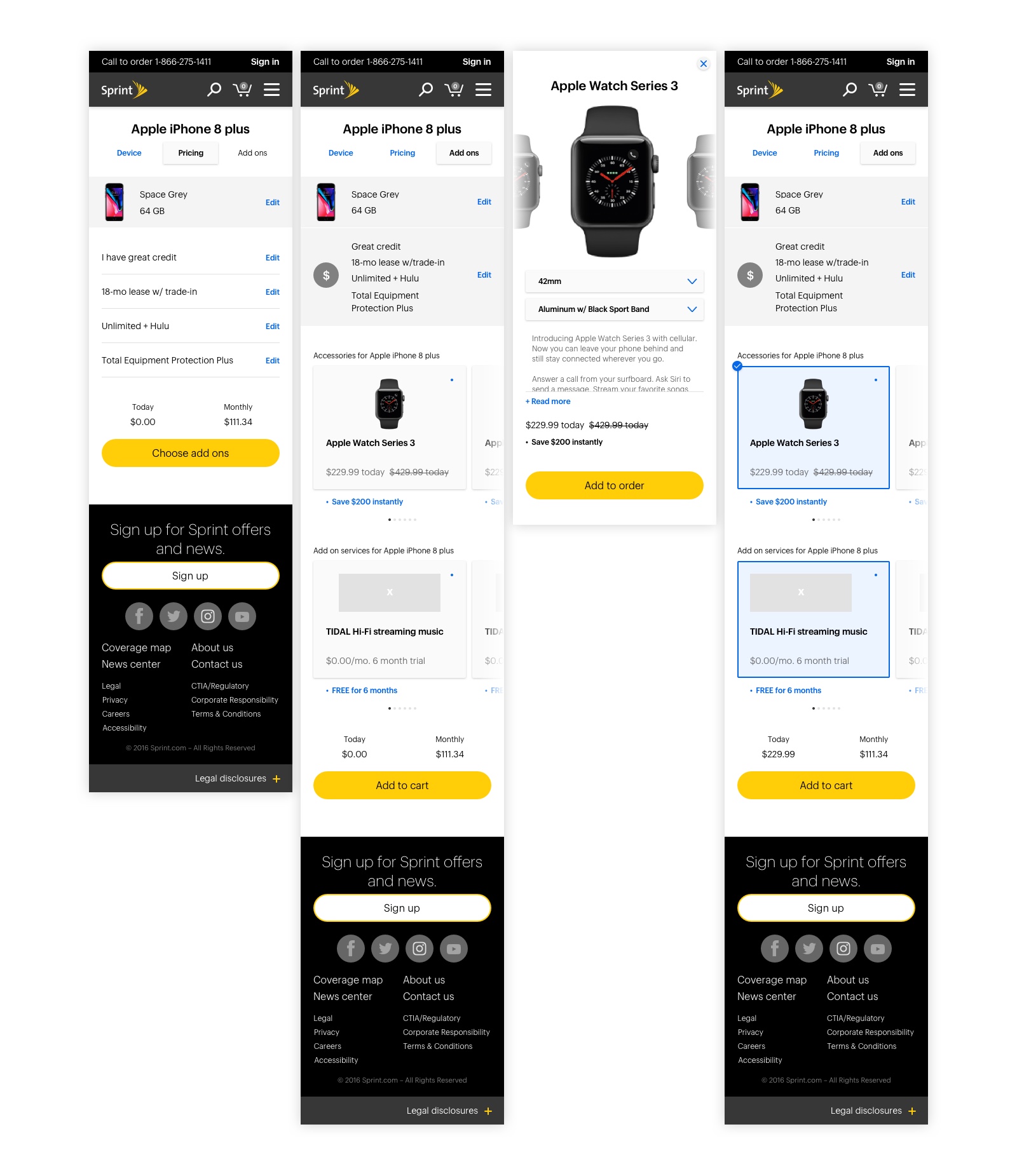
Task: Click the Sprint logo in the second screen
Action: (336, 90)
